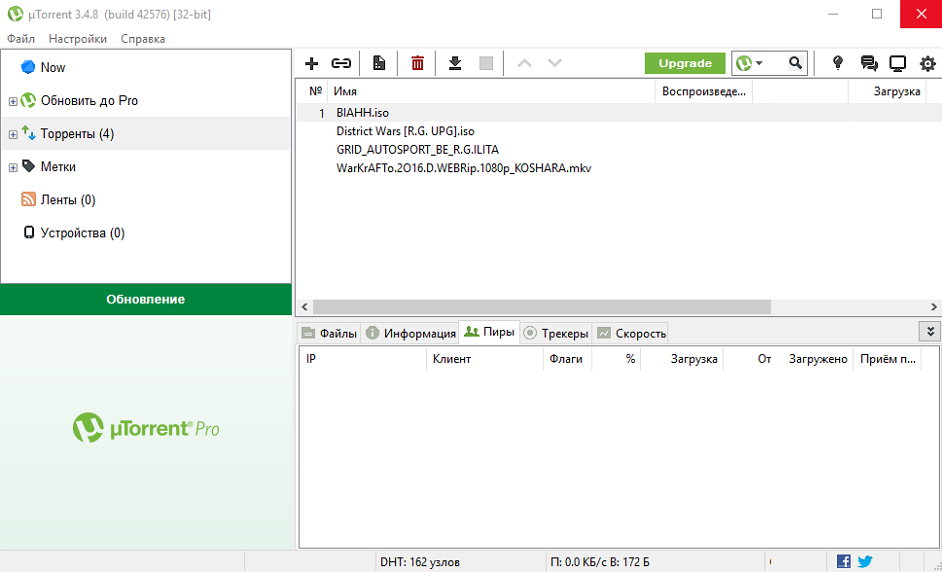Sort by the Имя column header
This screenshot has width=942, height=572.
pyautogui.click(x=345, y=91)
